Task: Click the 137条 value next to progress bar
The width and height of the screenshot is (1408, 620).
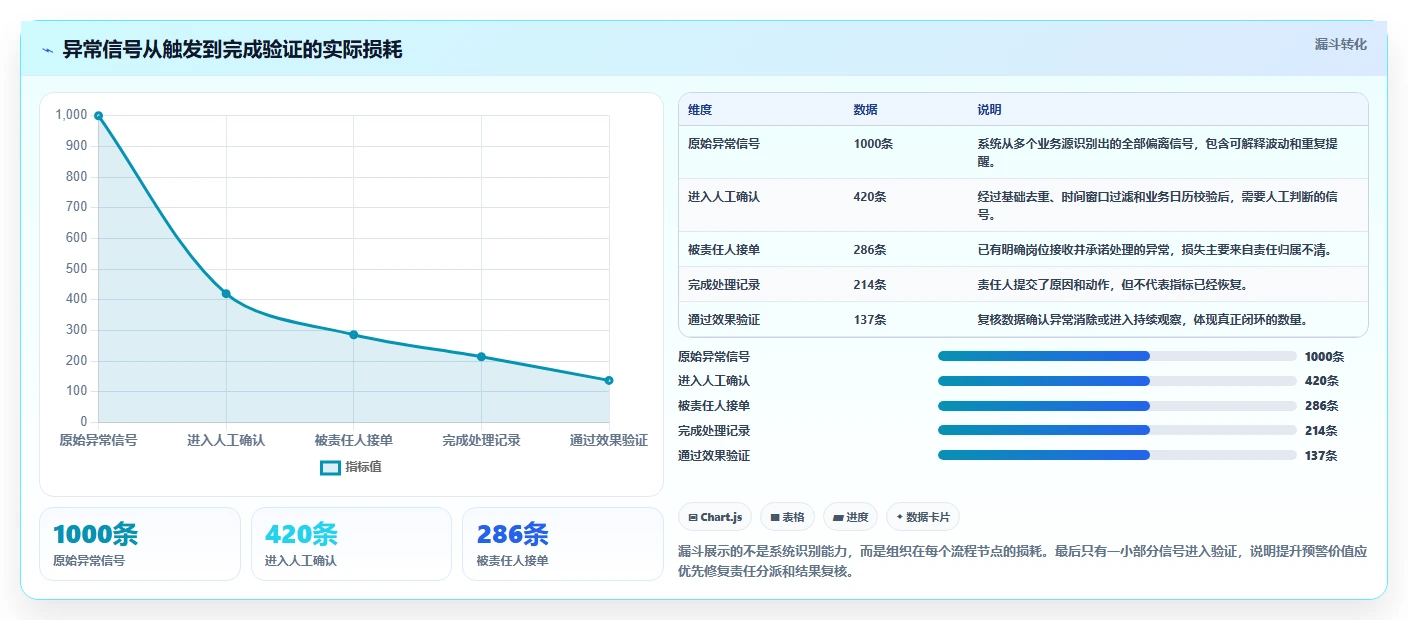Action: [1321, 456]
